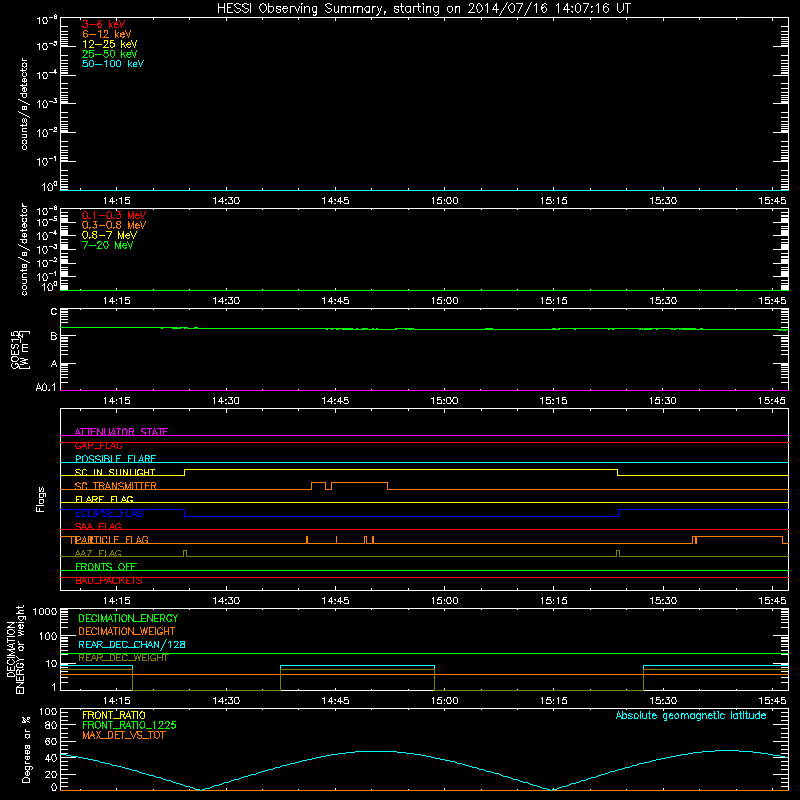Click the PARTICLE_FLAG label

point(112,539)
